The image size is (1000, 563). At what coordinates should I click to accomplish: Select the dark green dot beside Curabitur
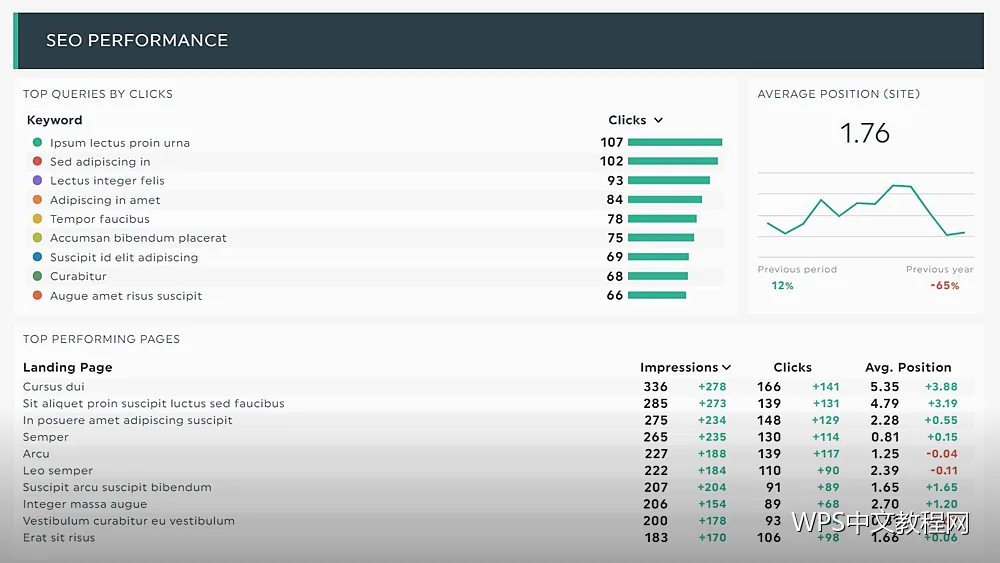click(x=37, y=276)
